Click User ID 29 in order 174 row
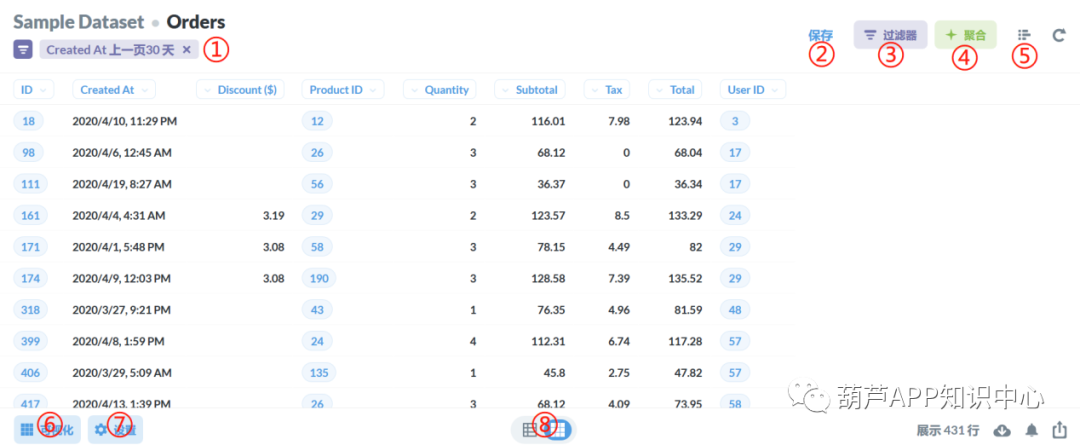This screenshot has height=445, width=1080. click(x=735, y=278)
